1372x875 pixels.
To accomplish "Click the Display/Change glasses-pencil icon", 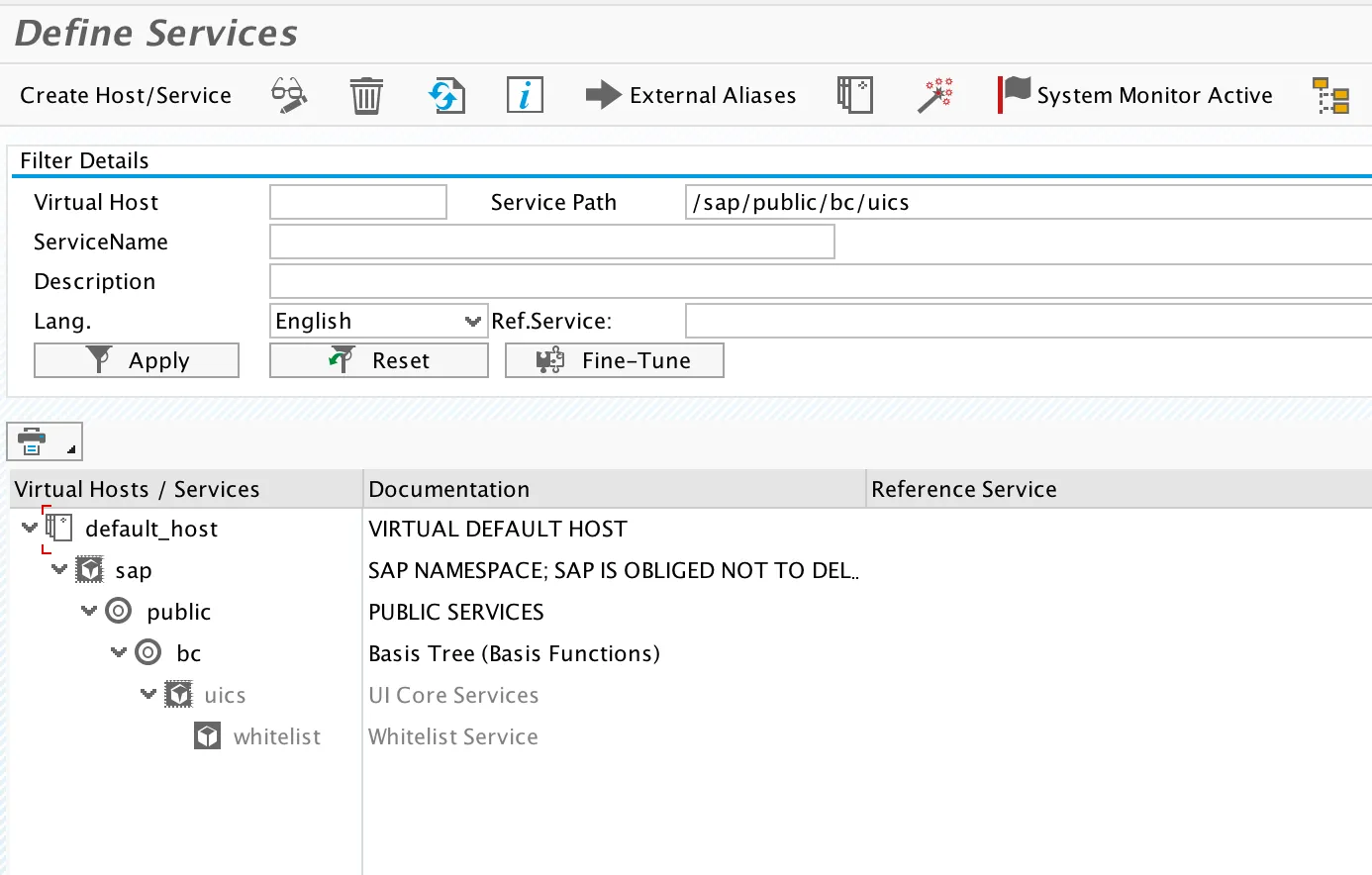I will tap(288, 96).
